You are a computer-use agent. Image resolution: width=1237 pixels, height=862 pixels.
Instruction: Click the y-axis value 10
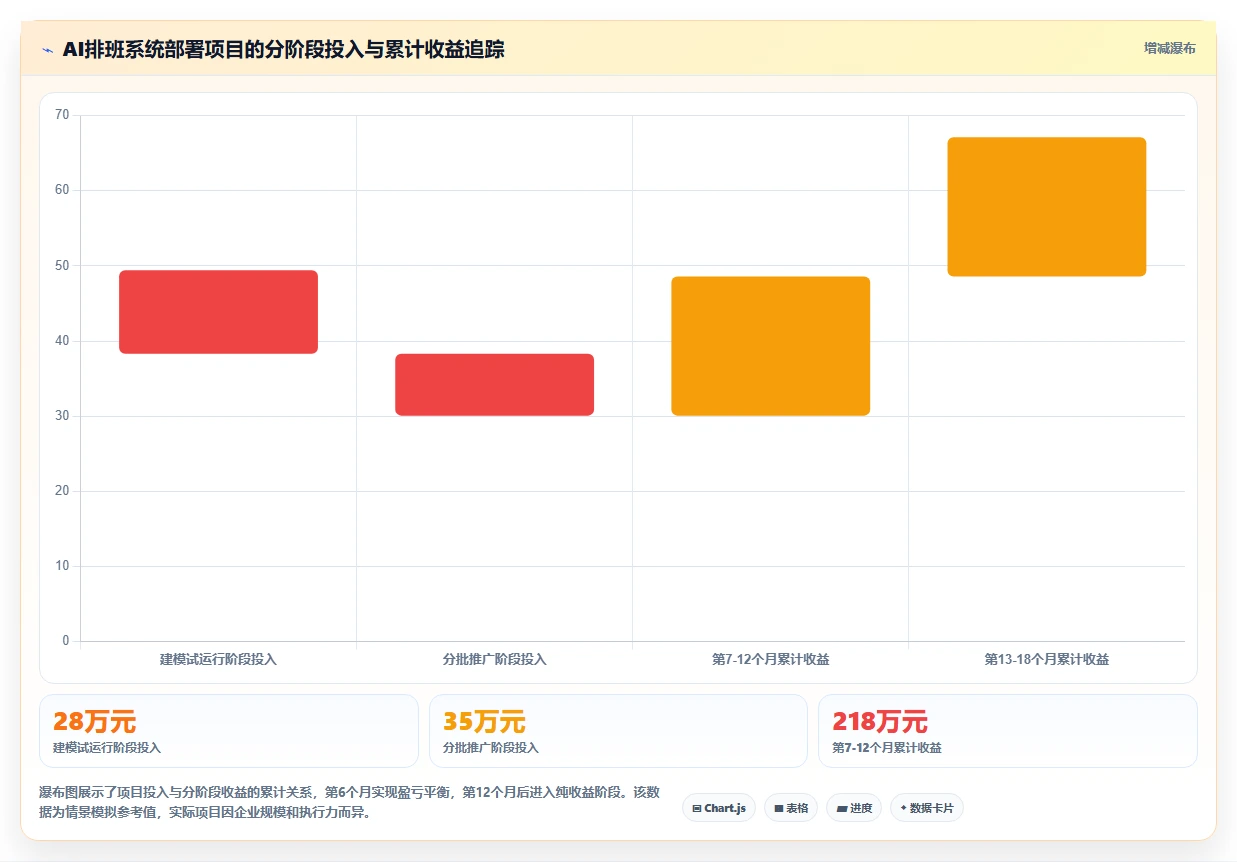62,566
